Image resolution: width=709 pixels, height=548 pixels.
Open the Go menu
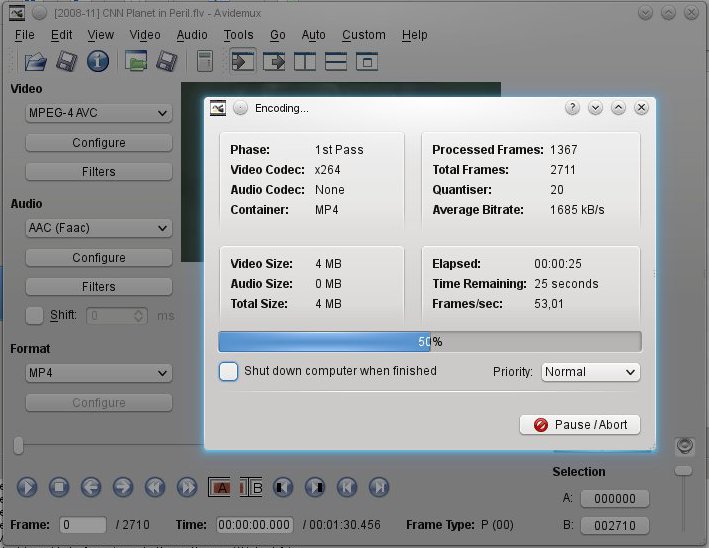[x=278, y=35]
